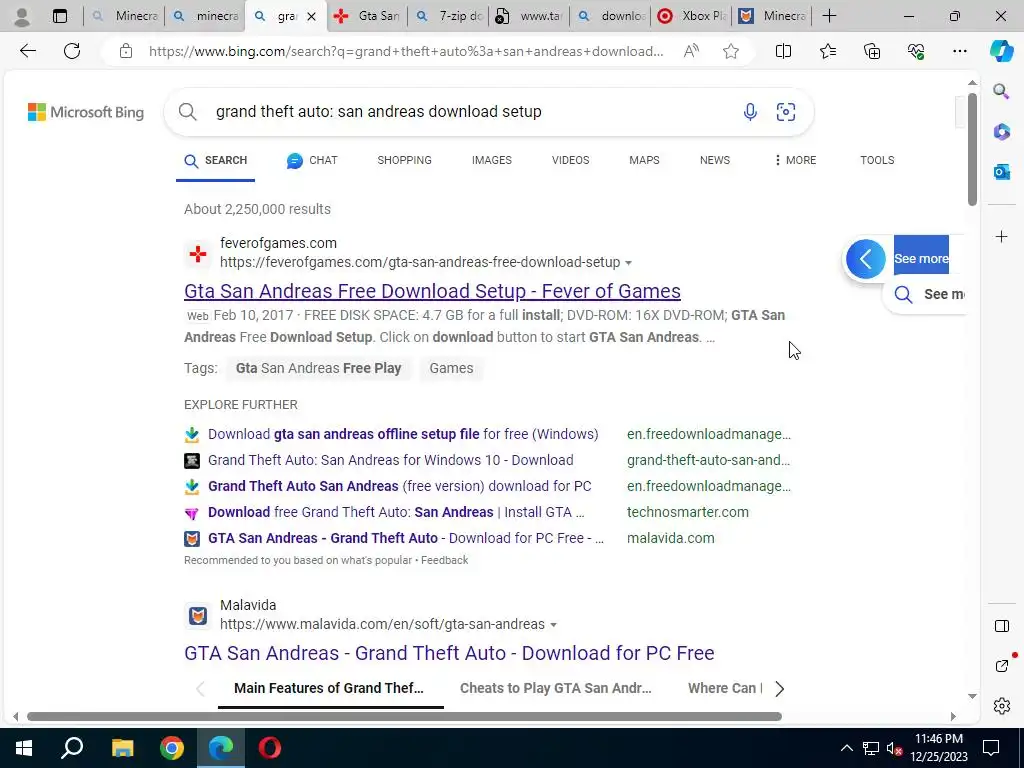Switch to SHOPPING results
This screenshot has height=768, width=1024.
click(404, 160)
